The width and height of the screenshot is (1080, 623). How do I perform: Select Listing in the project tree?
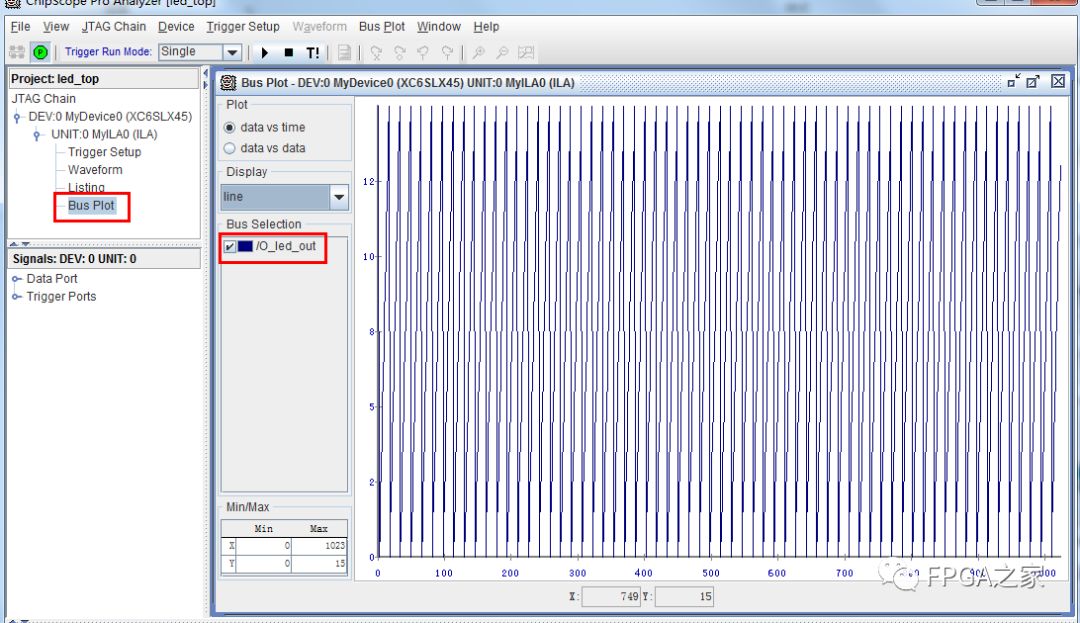[x=86, y=188]
